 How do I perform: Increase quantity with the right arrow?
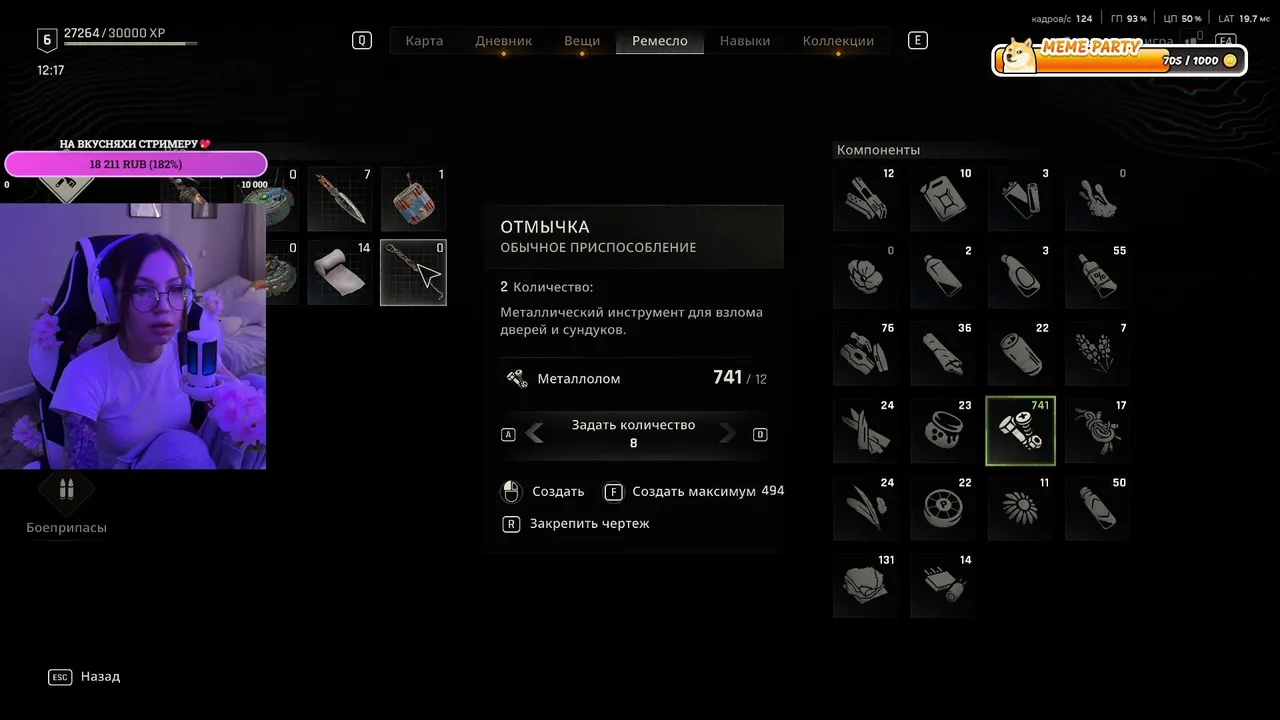[x=728, y=433]
